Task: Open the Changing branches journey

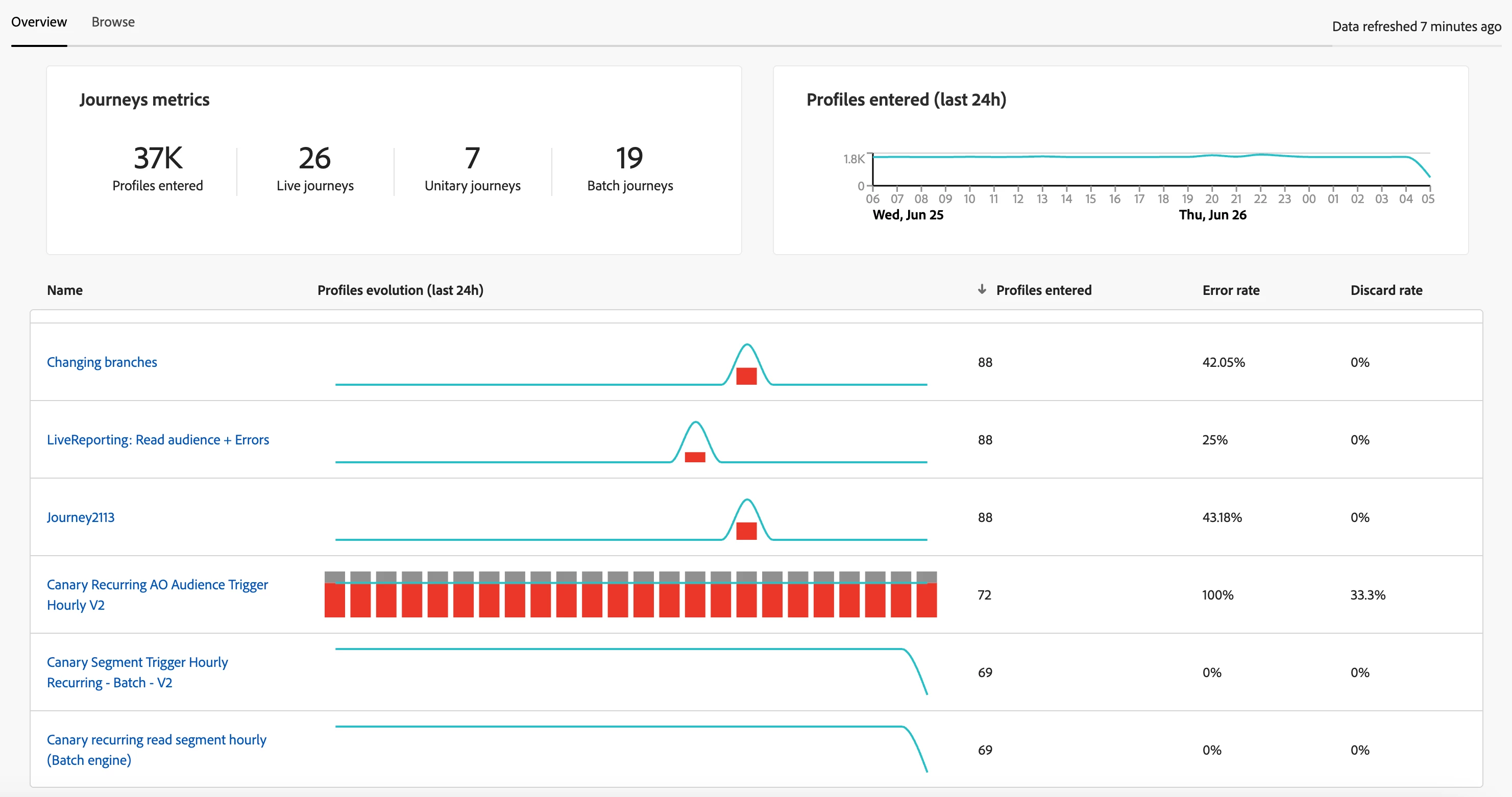Action: point(102,362)
